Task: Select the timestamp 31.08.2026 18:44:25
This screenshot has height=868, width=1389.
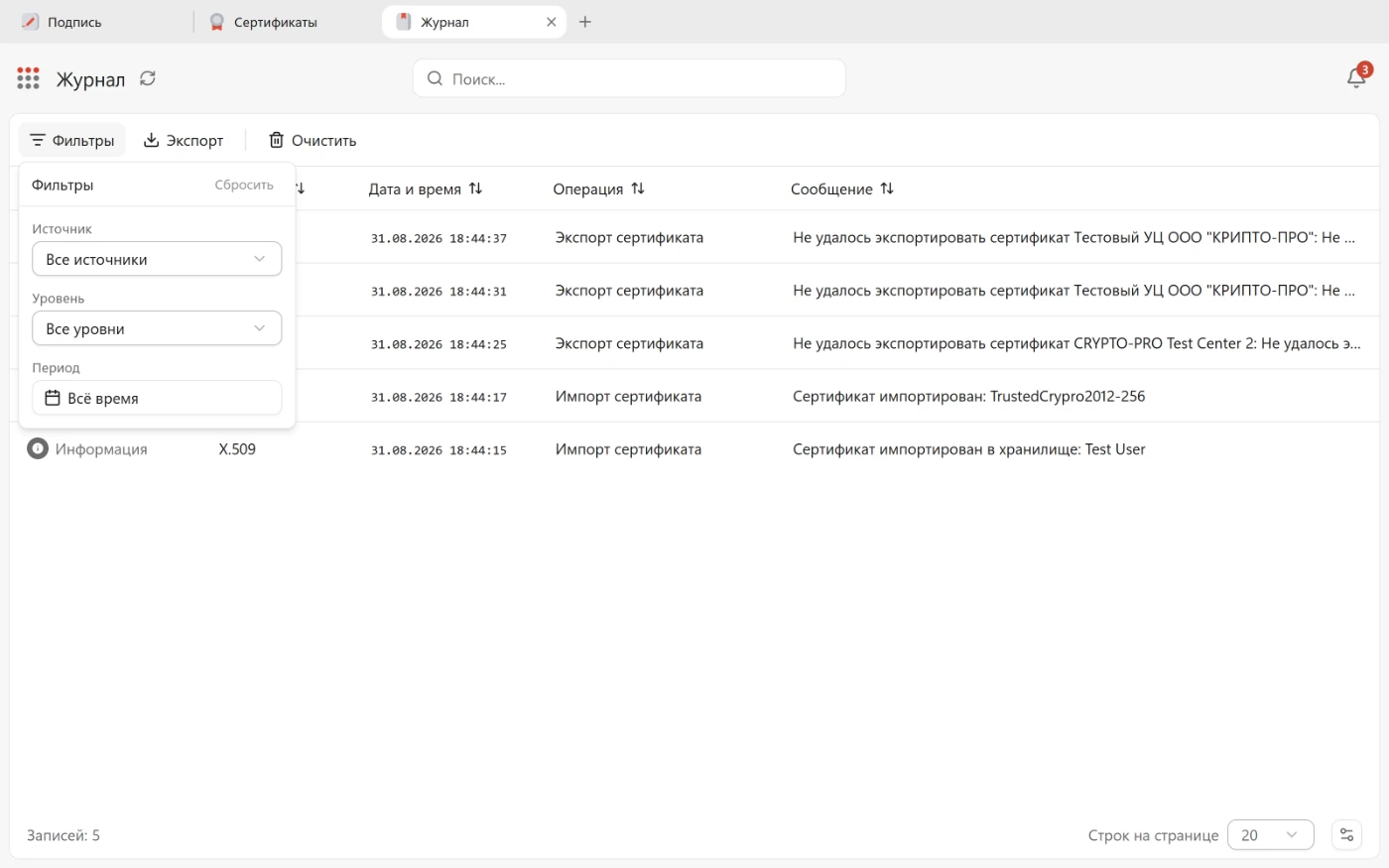Action: (439, 344)
